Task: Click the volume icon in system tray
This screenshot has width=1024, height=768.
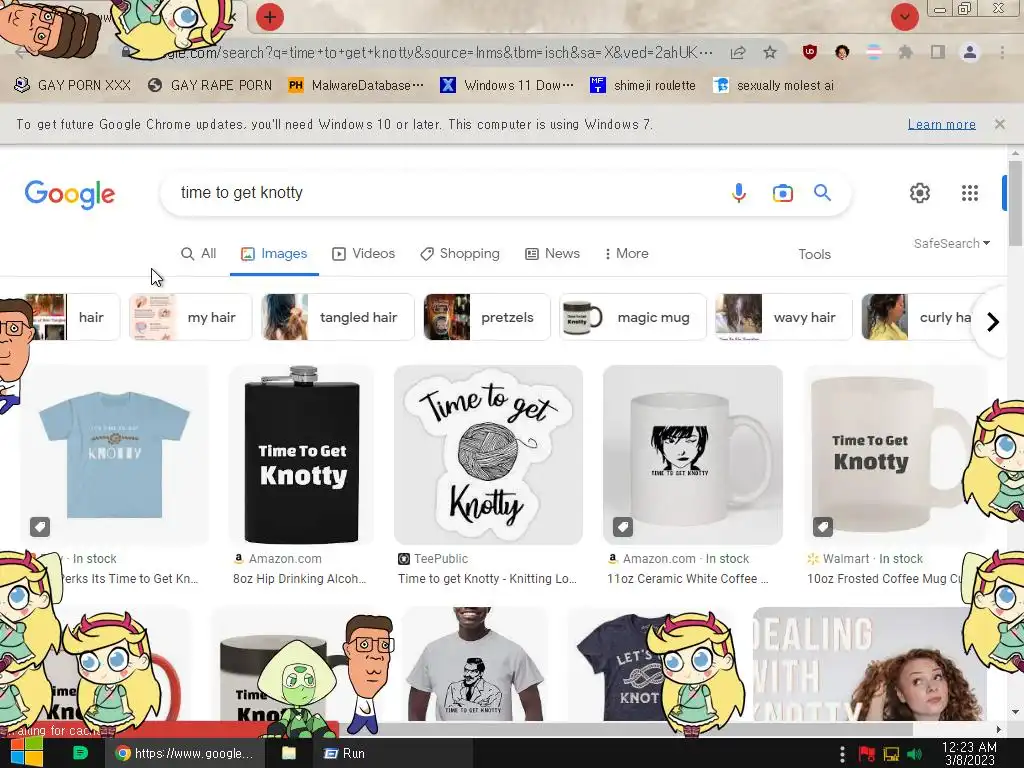Action: click(x=915, y=754)
